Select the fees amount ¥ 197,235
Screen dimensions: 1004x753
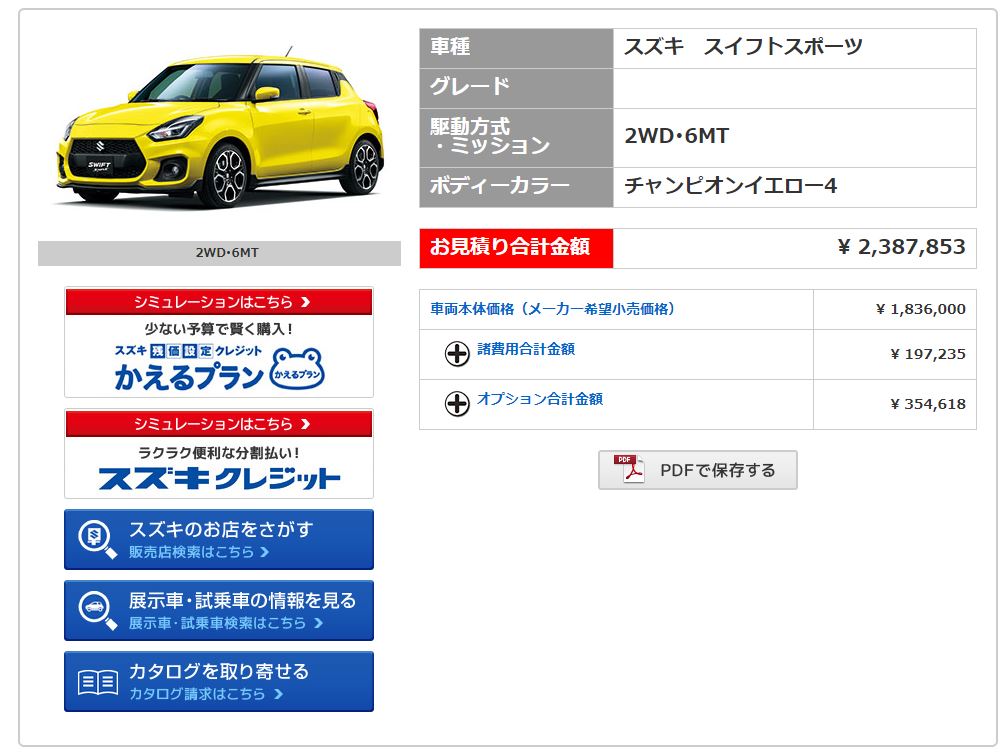pyautogui.click(x=928, y=354)
